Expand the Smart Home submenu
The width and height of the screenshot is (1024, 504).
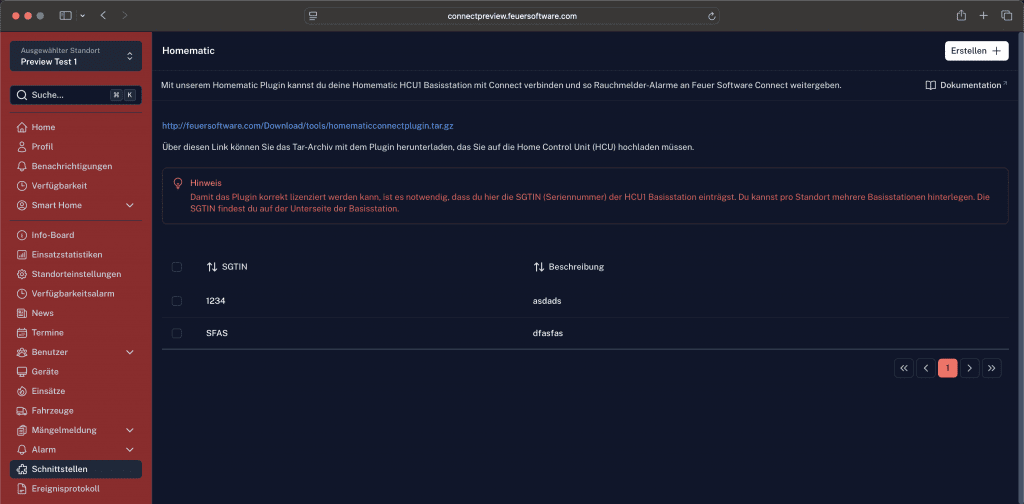pyautogui.click(x=129, y=205)
